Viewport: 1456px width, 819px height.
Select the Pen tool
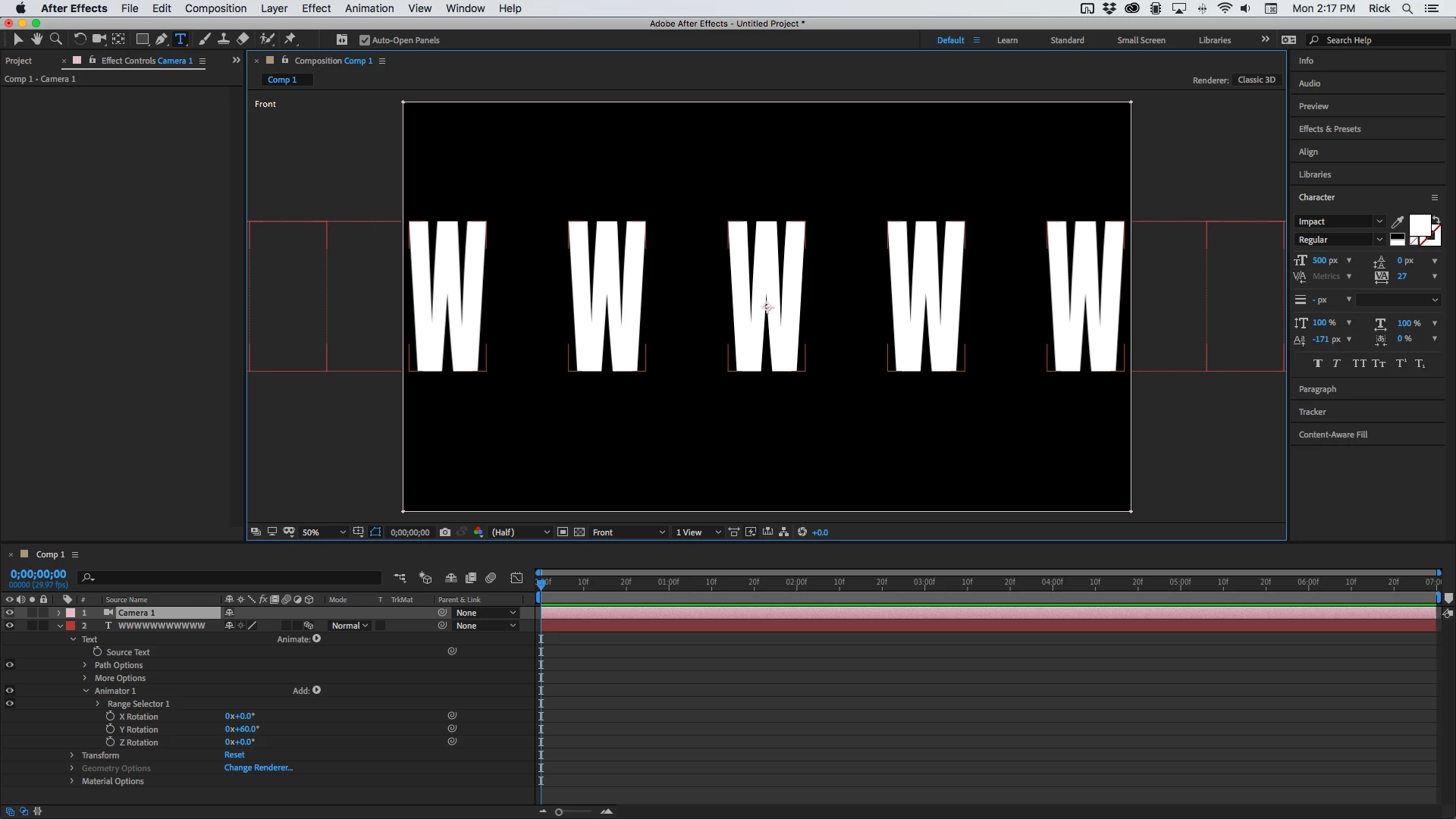(161, 39)
